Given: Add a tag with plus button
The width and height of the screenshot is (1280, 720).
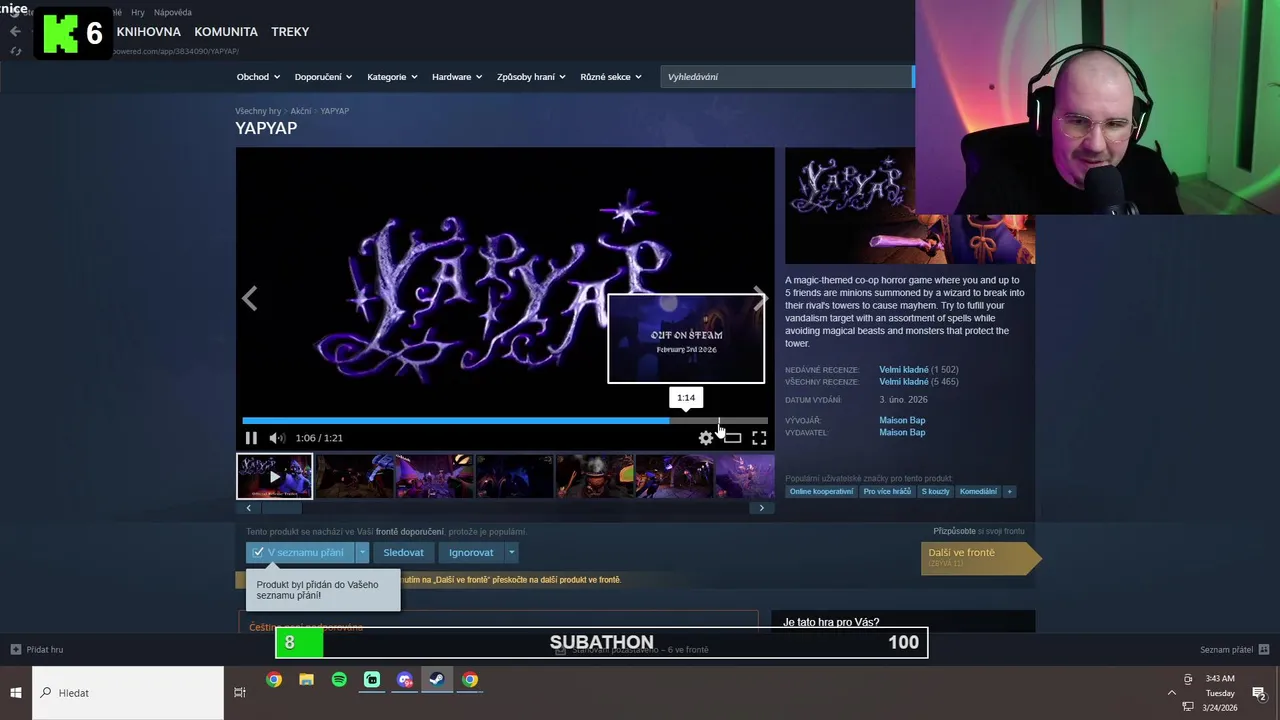Looking at the screenshot, I should 1009,492.
